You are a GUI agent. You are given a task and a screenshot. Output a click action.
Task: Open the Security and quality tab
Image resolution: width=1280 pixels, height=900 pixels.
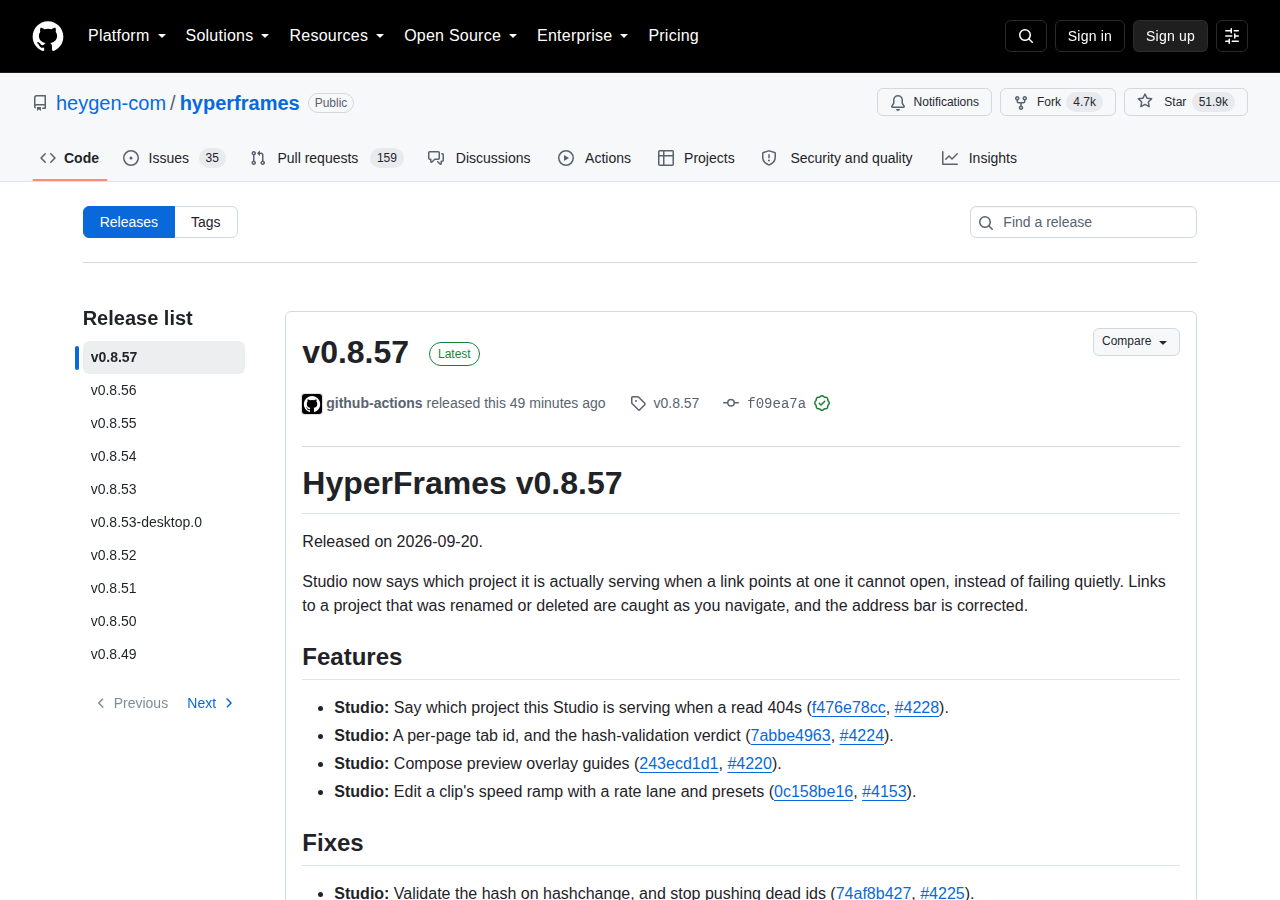click(837, 158)
